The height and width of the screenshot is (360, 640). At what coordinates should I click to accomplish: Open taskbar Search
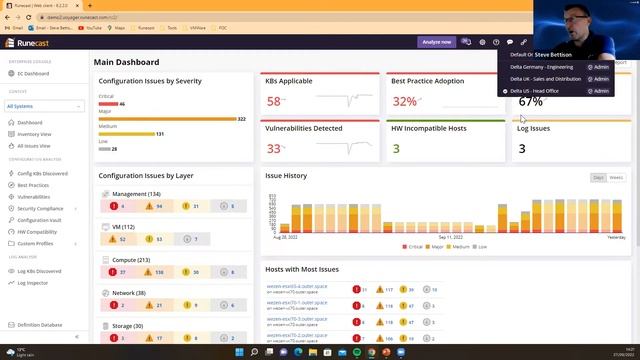pos(254,352)
